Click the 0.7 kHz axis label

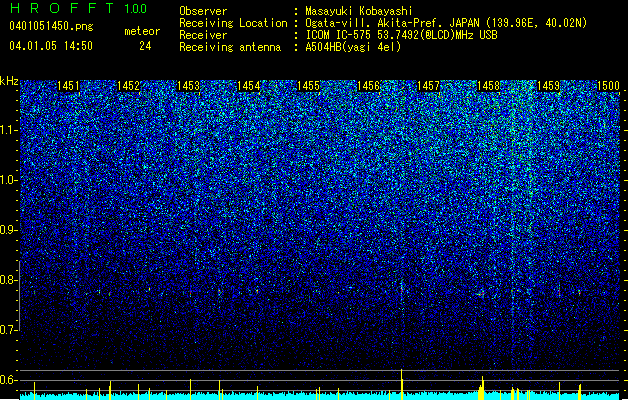(x=9, y=330)
